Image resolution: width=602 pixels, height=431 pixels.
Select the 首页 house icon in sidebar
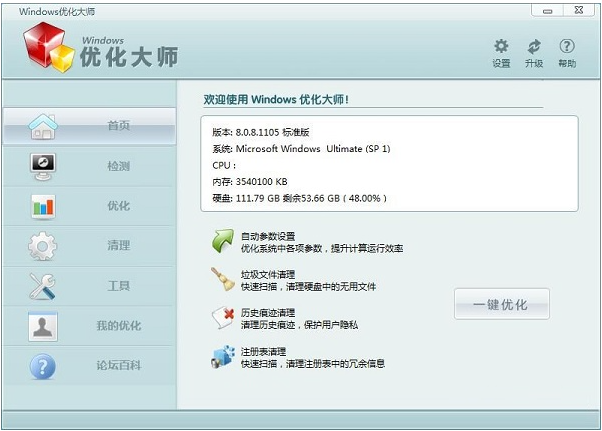(x=43, y=126)
